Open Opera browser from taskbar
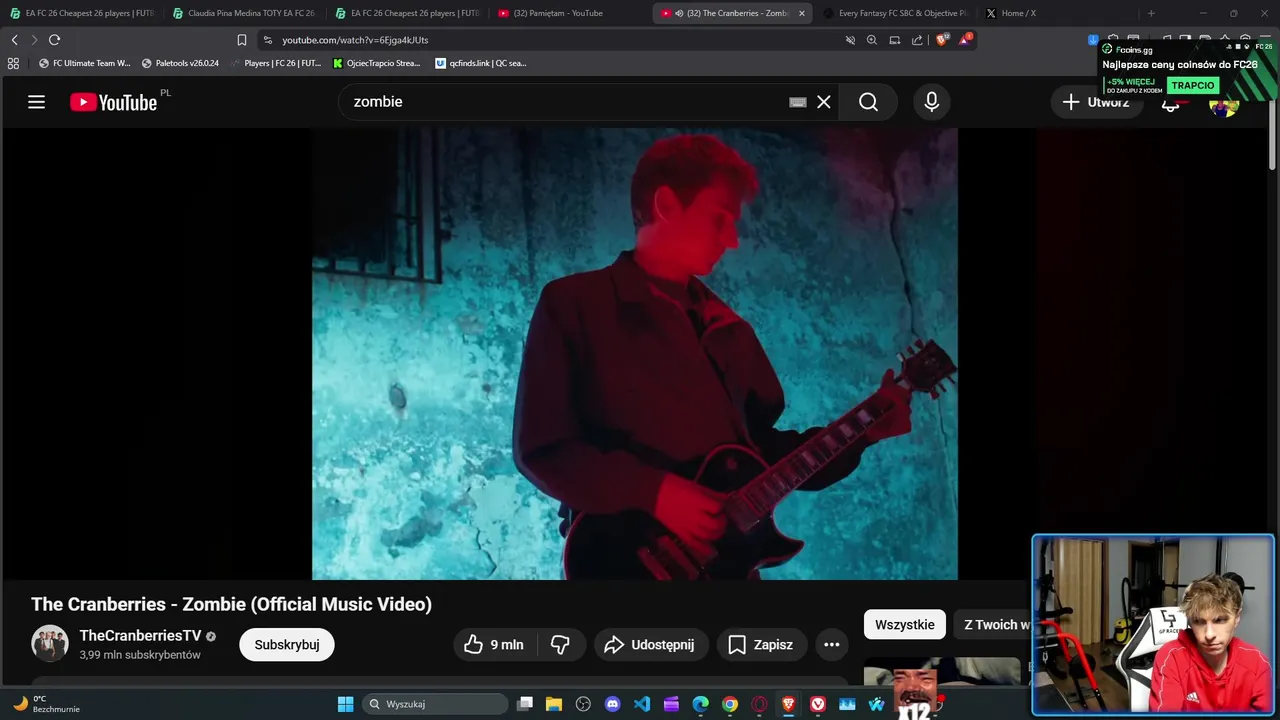The image size is (1280, 720). pyautogui.click(x=759, y=704)
